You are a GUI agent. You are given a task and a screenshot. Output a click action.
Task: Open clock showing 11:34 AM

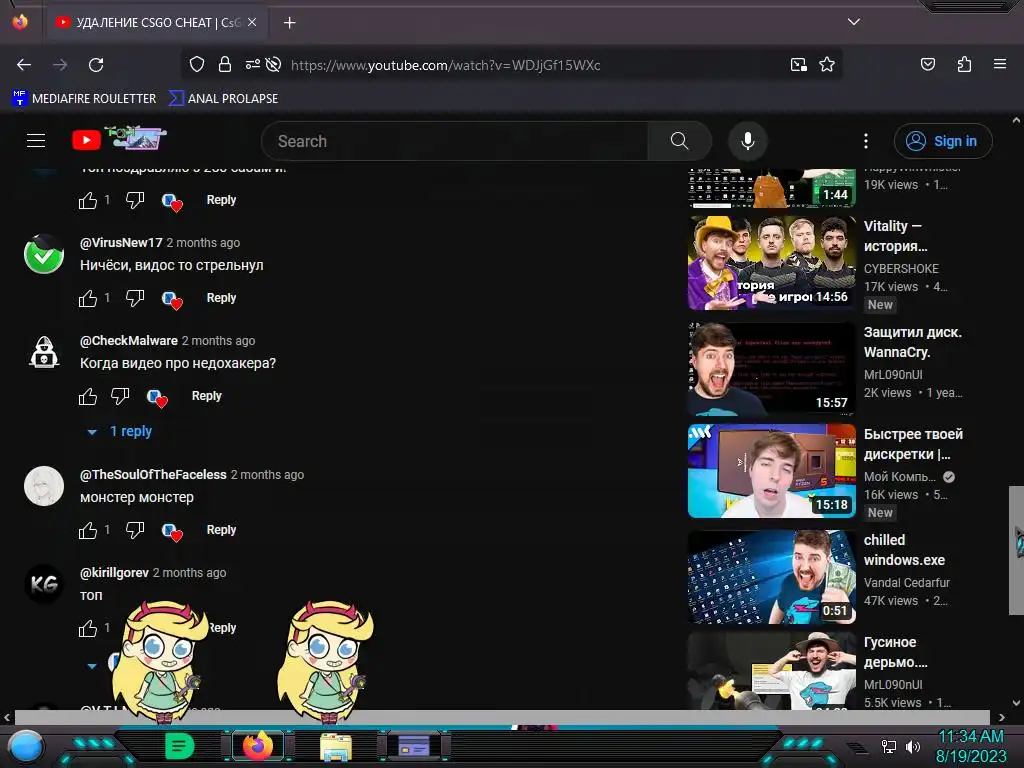click(971, 746)
